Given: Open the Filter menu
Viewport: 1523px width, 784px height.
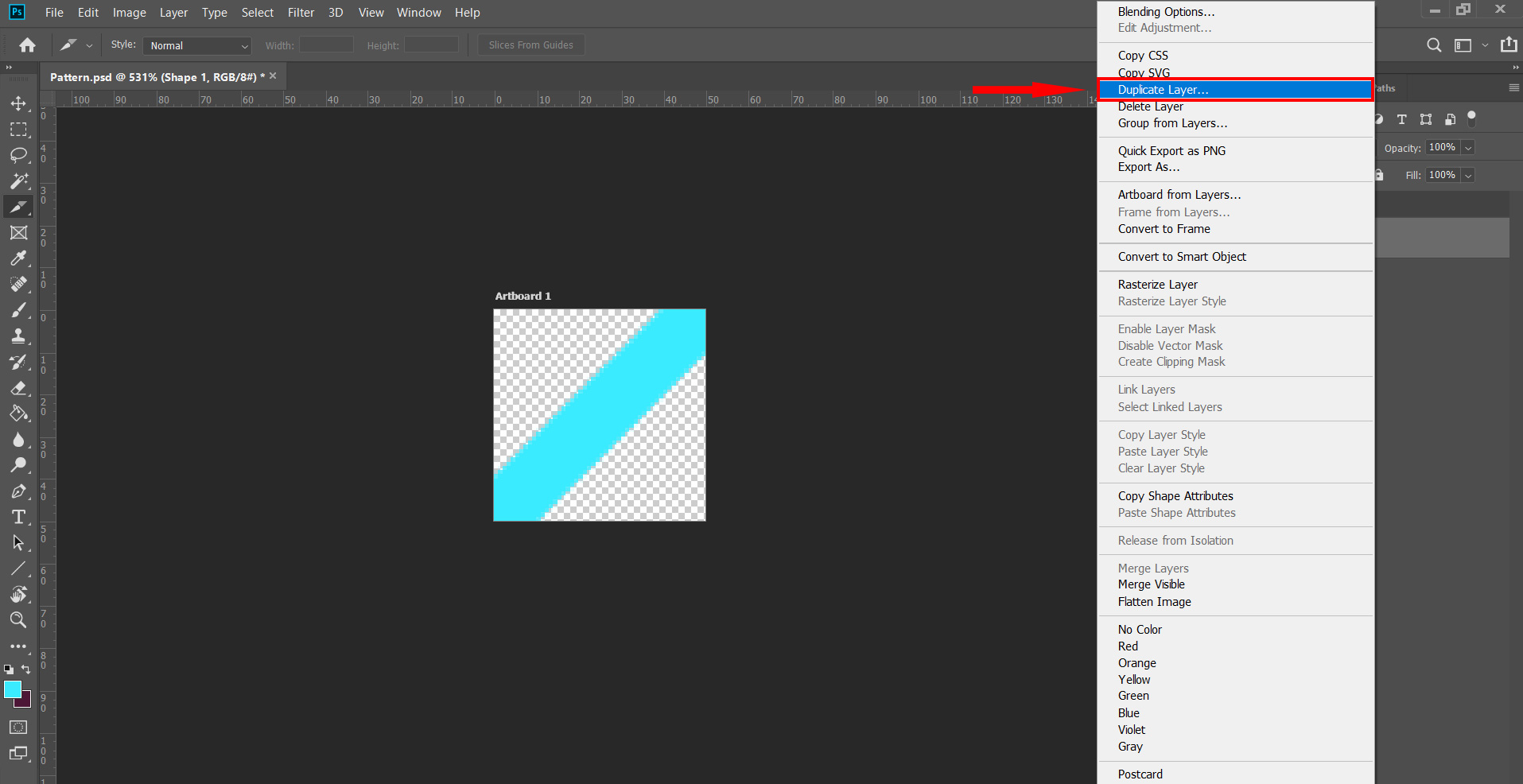Looking at the screenshot, I should tap(301, 13).
